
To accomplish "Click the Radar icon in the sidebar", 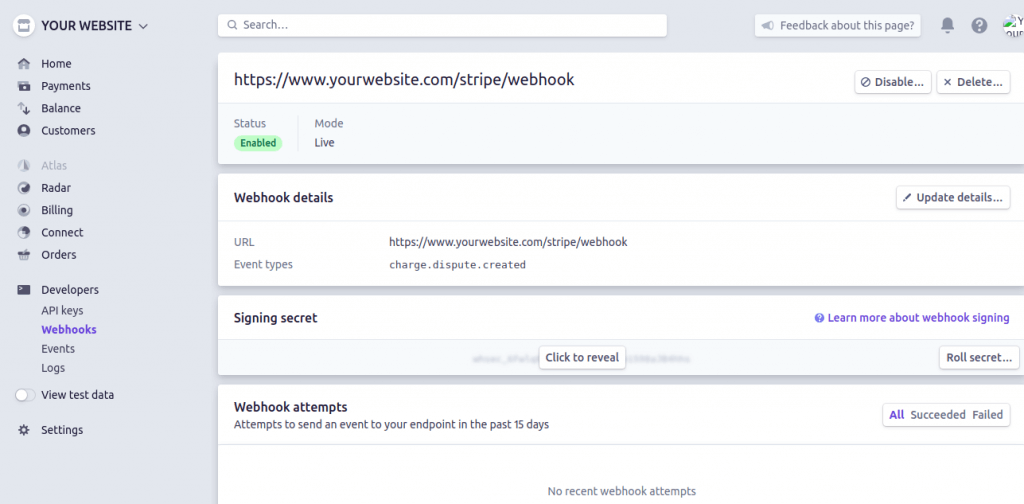I will [x=24, y=188].
